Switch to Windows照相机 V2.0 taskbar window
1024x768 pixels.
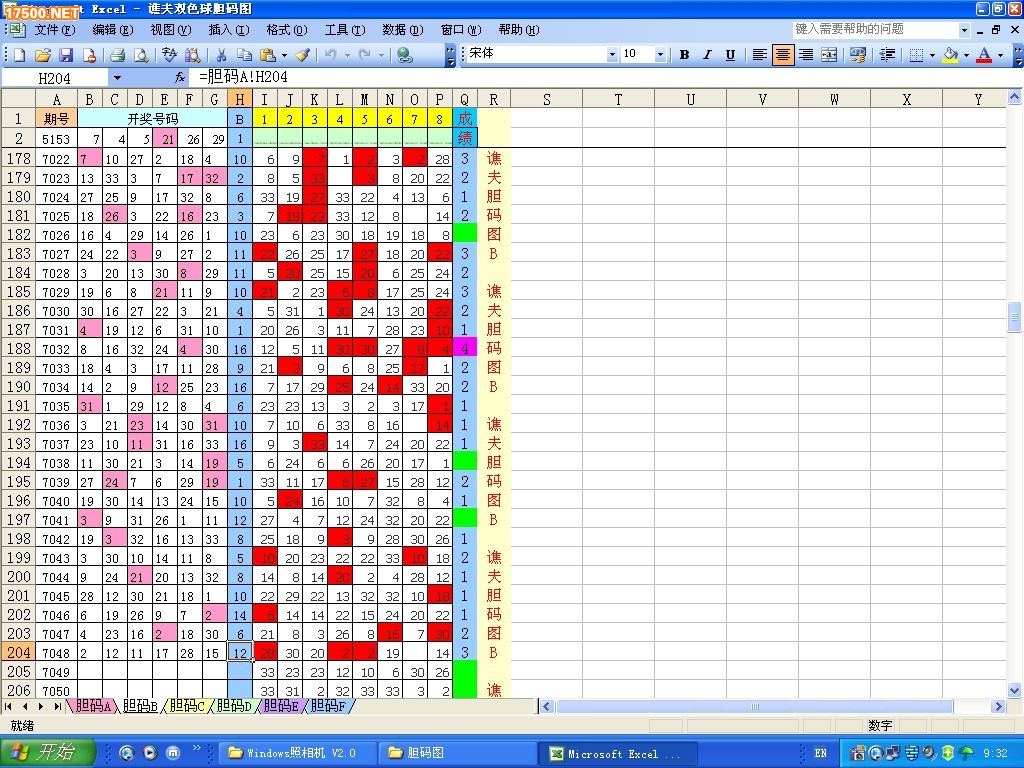click(x=296, y=753)
